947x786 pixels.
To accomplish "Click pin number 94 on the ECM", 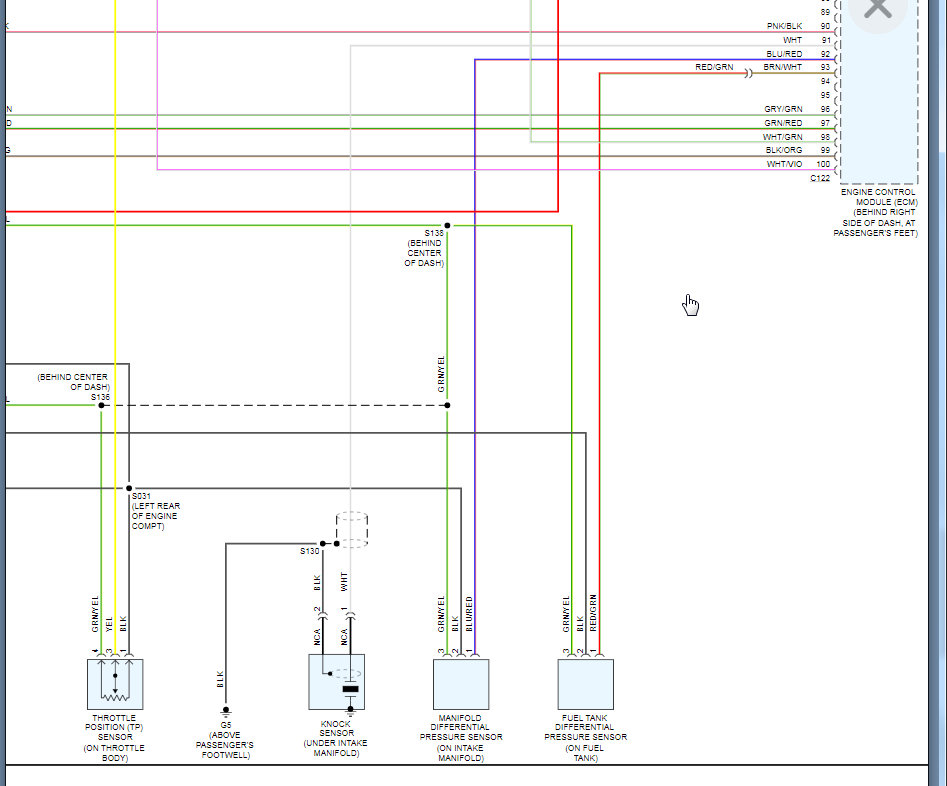I will point(825,81).
